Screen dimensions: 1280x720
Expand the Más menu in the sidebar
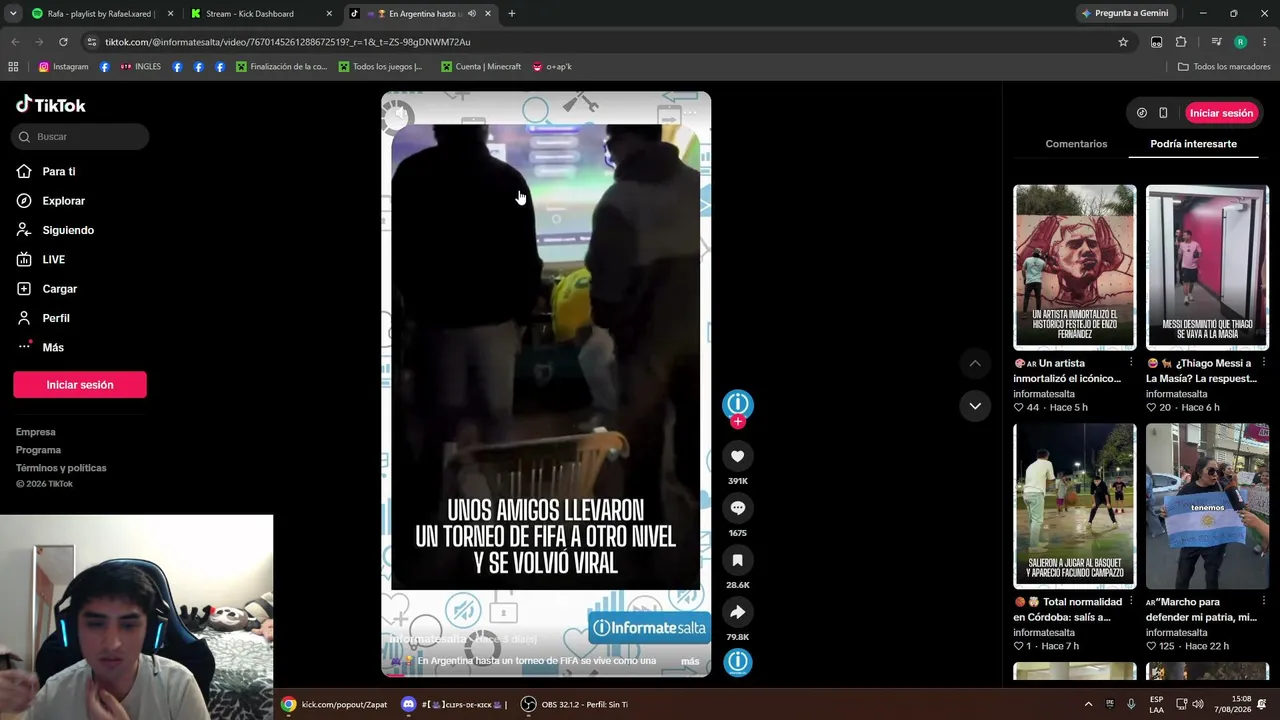(40, 347)
